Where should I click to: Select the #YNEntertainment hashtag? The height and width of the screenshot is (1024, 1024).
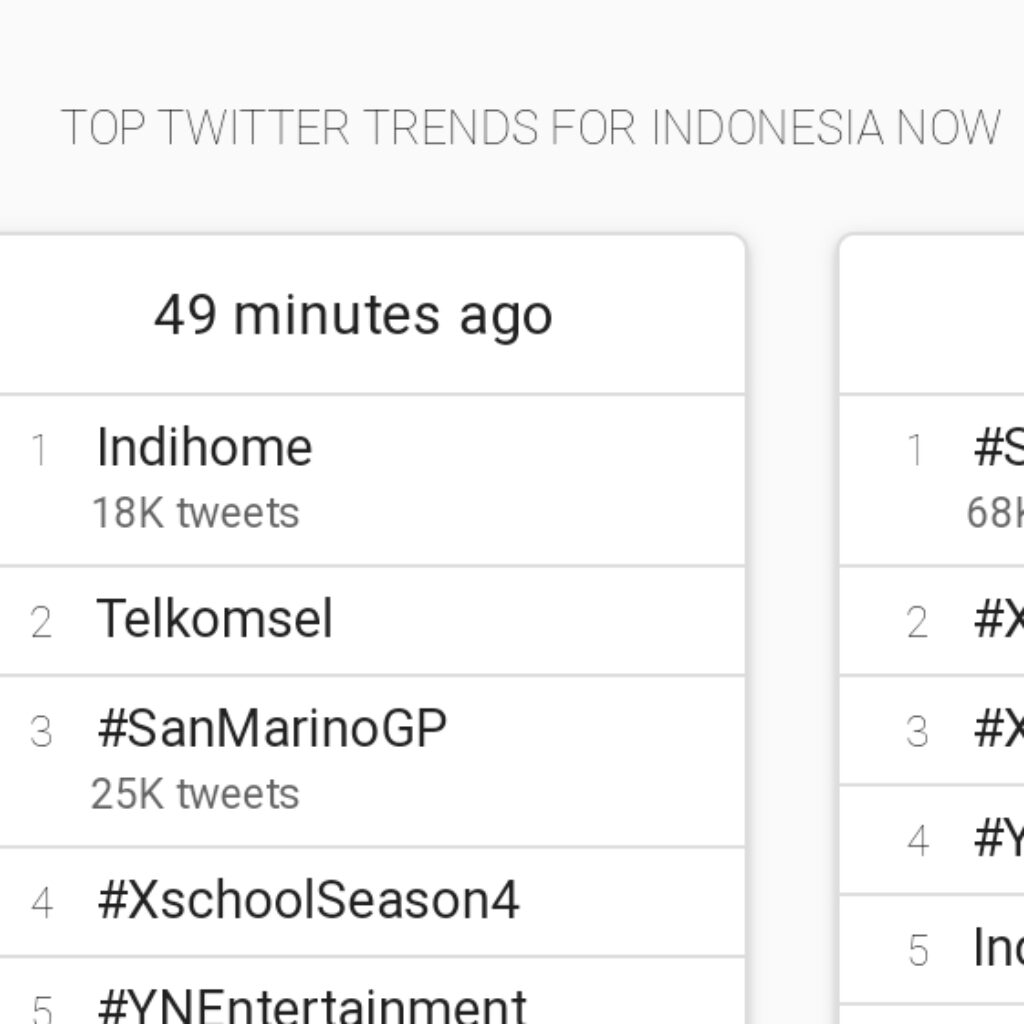point(311,1005)
